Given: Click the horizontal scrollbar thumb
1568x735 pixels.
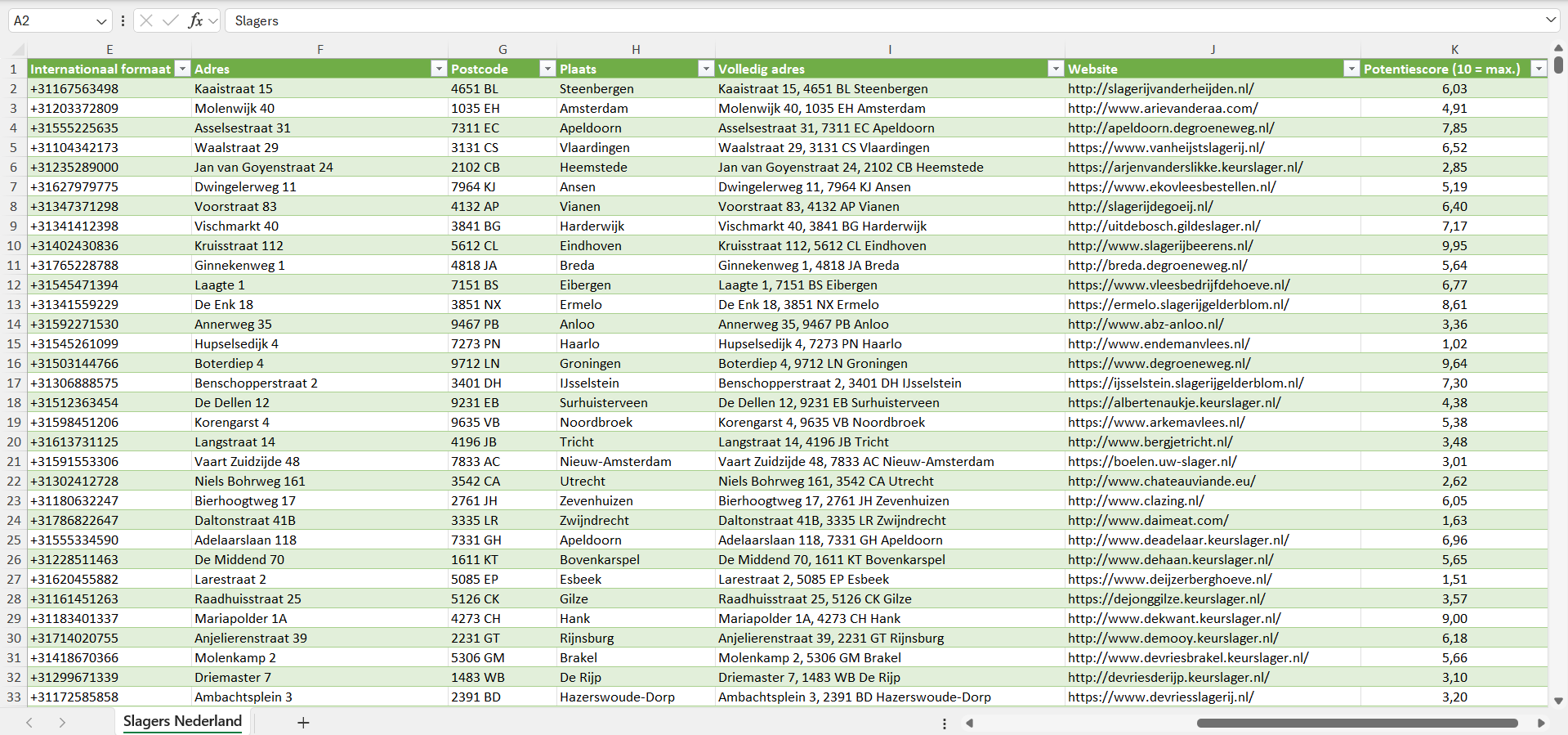Looking at the screenshot, I should 1356,724.
